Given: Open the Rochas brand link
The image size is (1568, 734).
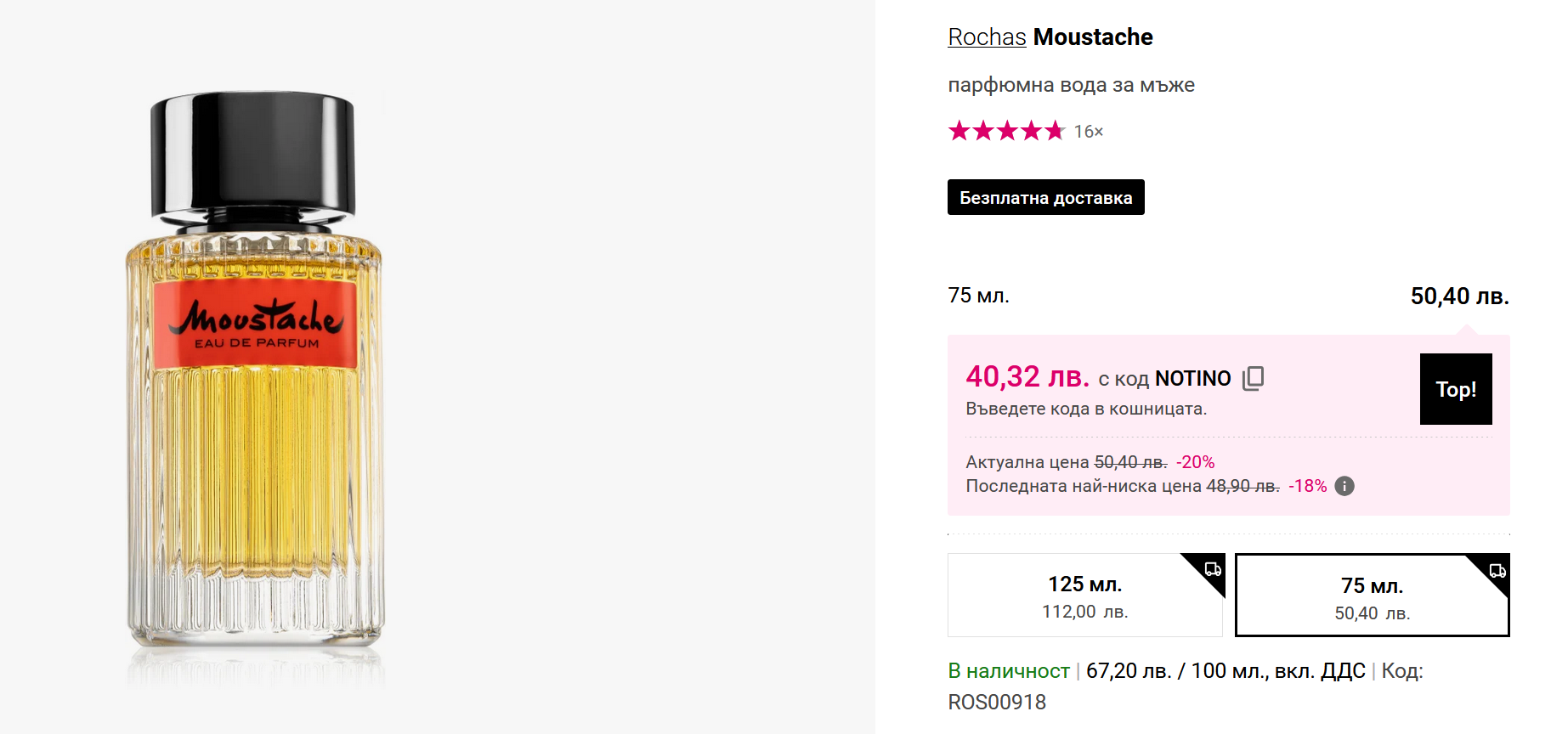Looking at the screenshot, I should 987,37.
